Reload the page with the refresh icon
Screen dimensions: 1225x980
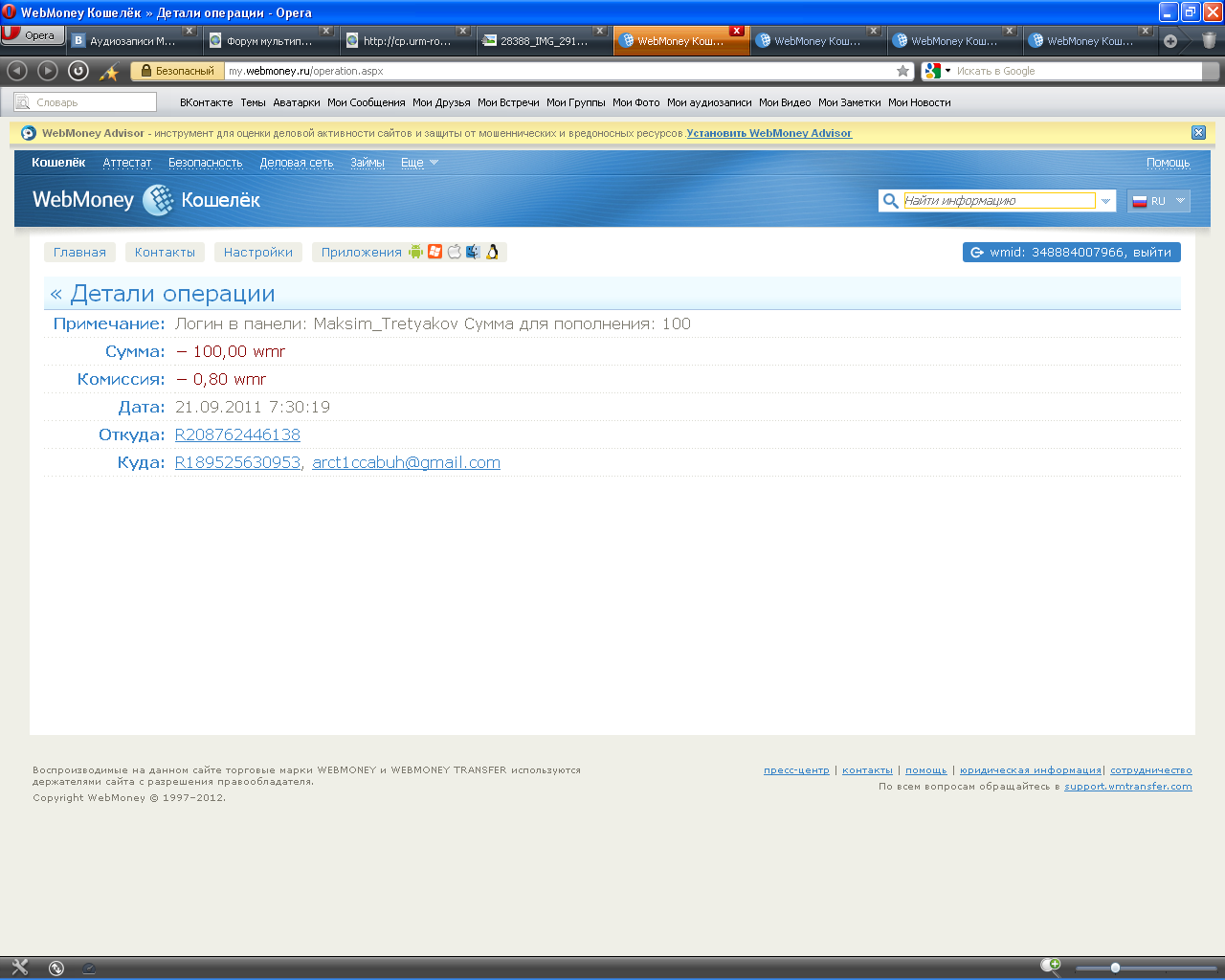coord(78,71)
